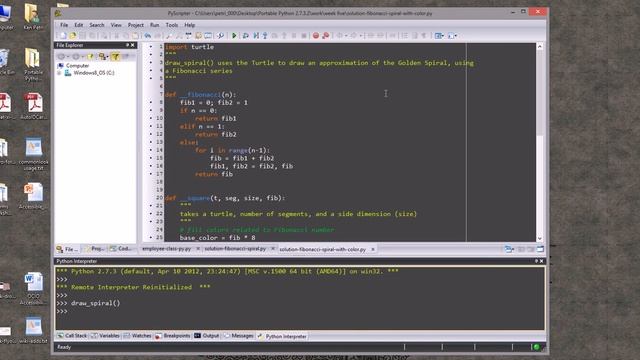Open the commonlook usage.txt desktop file
Viewport: 640px width, 360px height.
coord(33,154)
